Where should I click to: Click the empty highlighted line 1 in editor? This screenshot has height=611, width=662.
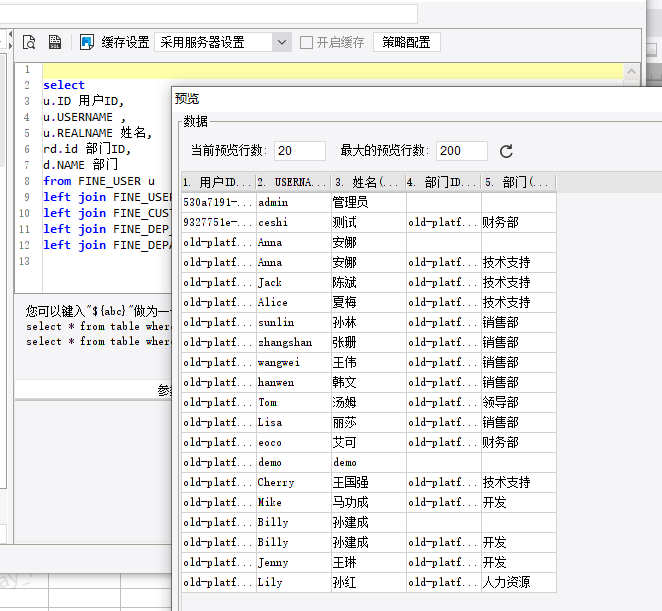333,71
